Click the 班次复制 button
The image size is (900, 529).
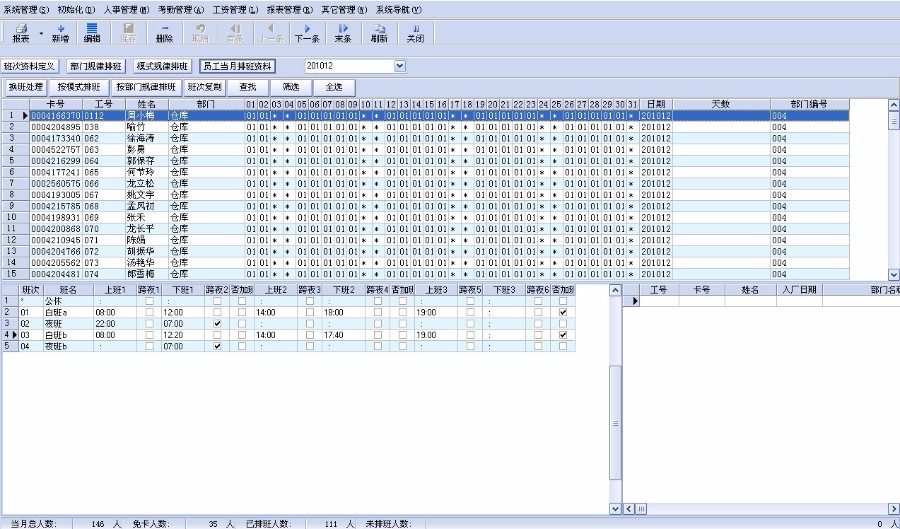pyautogui.click(x=204, y=88)
